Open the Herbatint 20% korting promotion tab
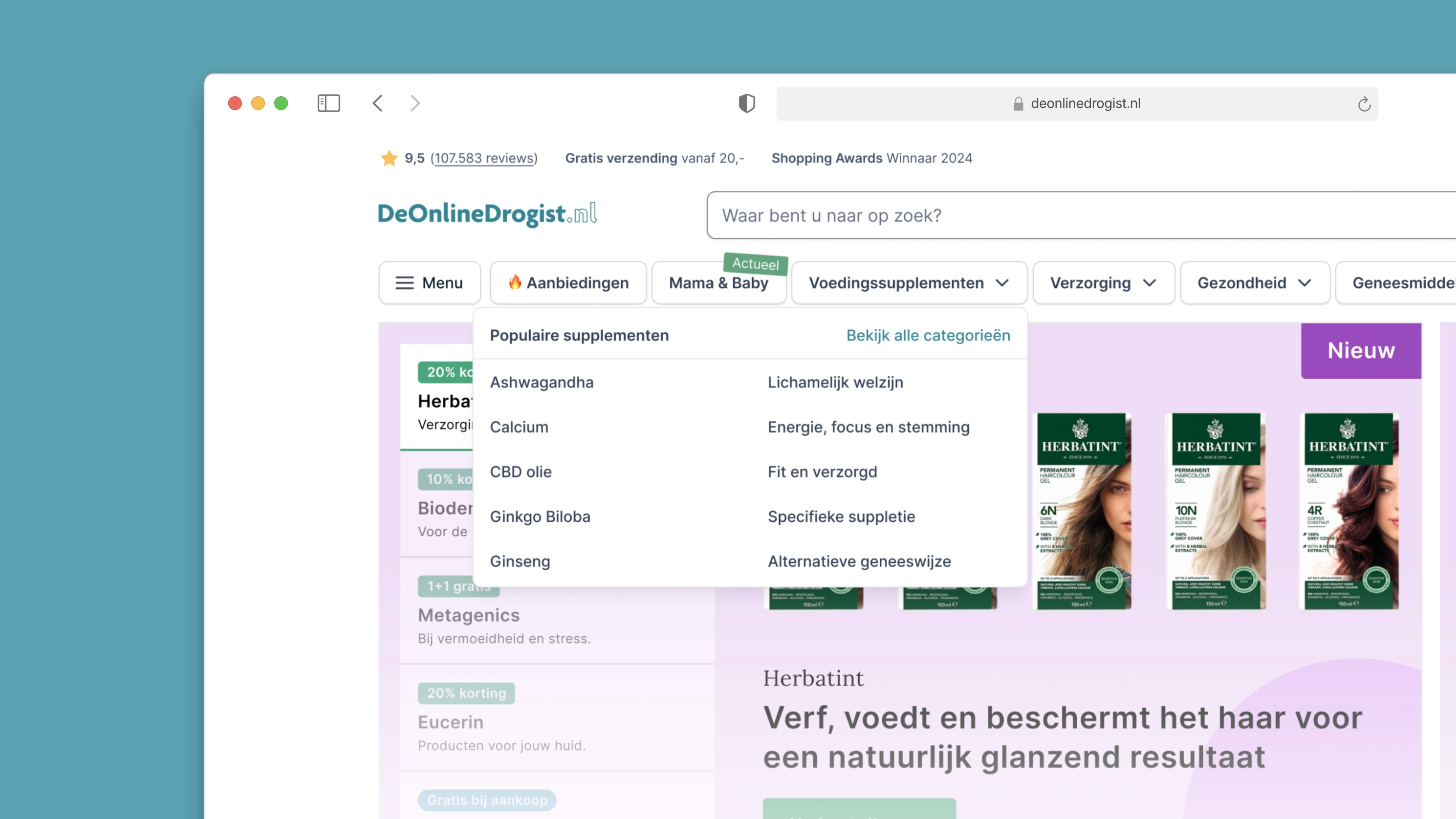1456x819 pixels. (x=436, y=397)
